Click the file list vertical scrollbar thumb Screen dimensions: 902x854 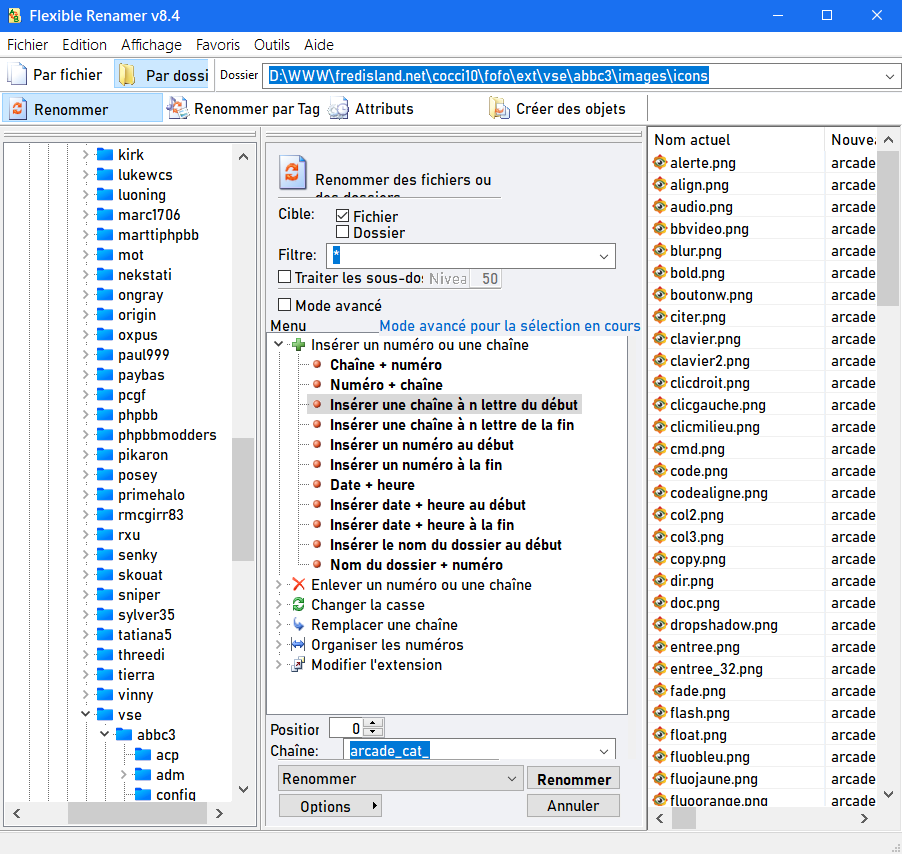888,229
